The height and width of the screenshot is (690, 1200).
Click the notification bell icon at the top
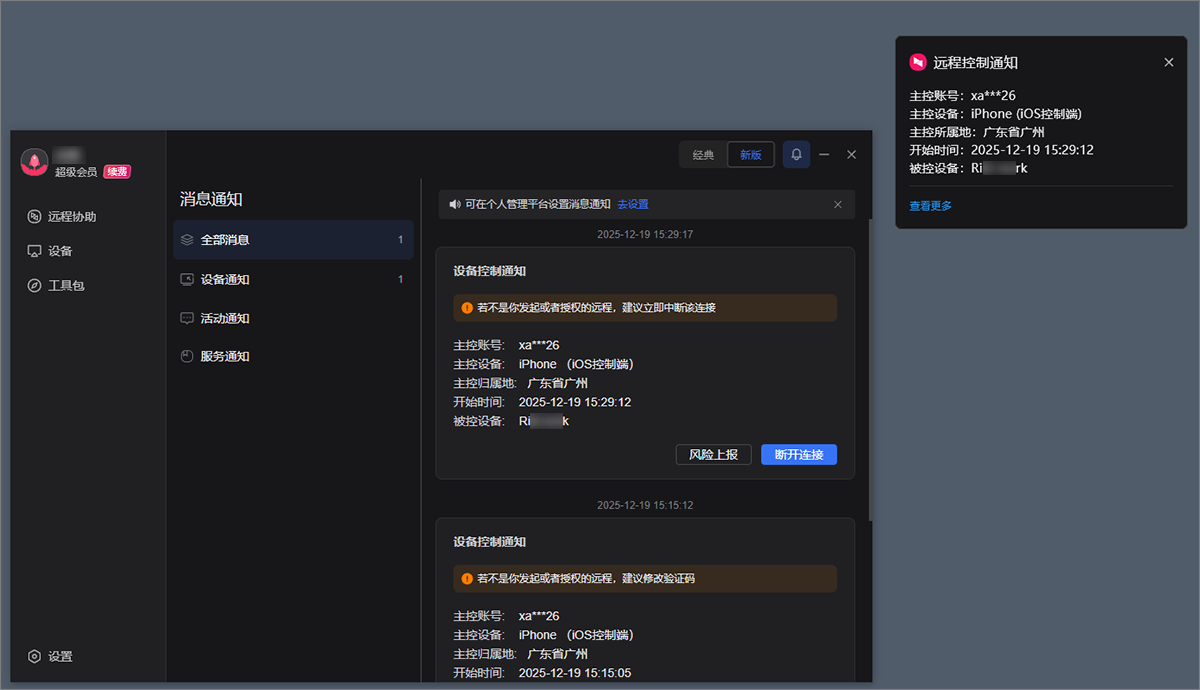coord(794,154)
